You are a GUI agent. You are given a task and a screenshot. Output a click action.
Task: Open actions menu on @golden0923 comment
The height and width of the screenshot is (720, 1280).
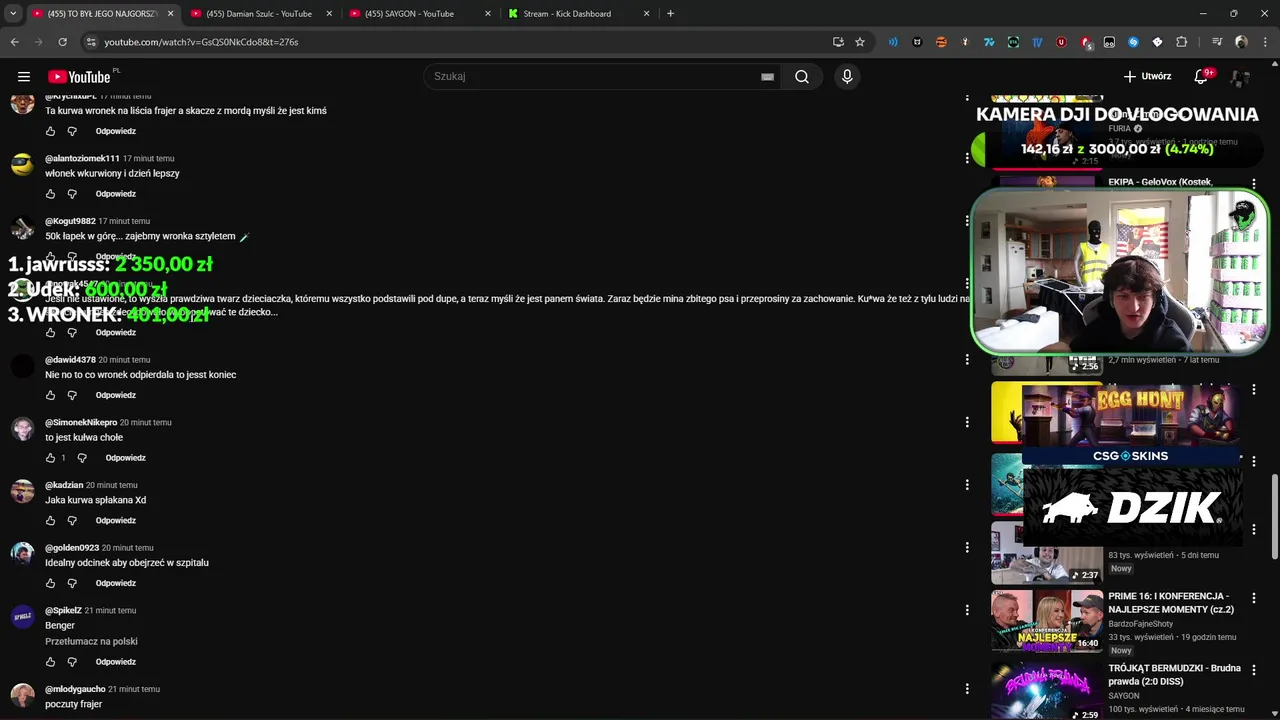coord(967,548)
